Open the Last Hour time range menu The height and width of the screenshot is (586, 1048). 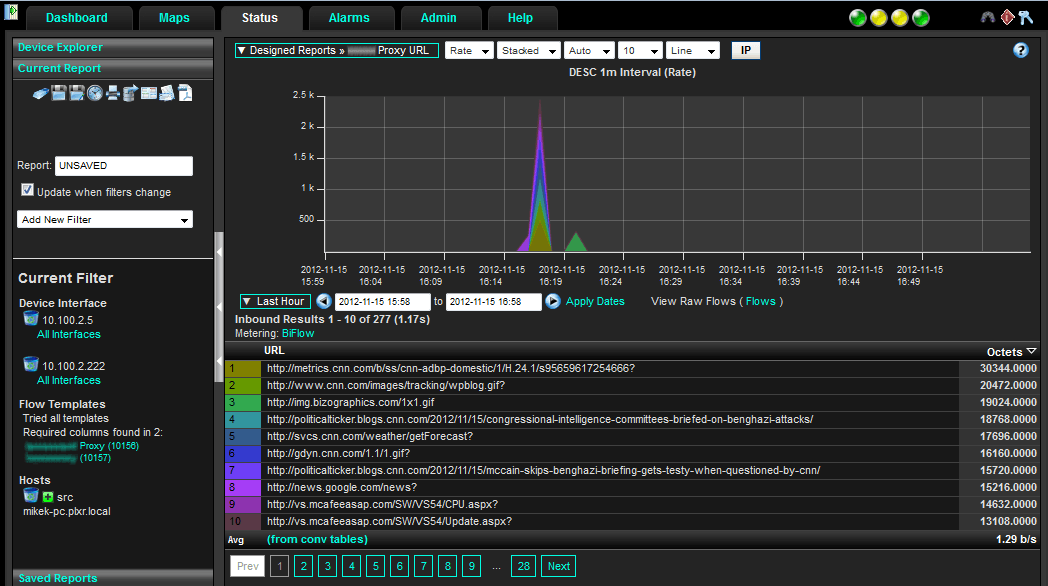point(275,301)
